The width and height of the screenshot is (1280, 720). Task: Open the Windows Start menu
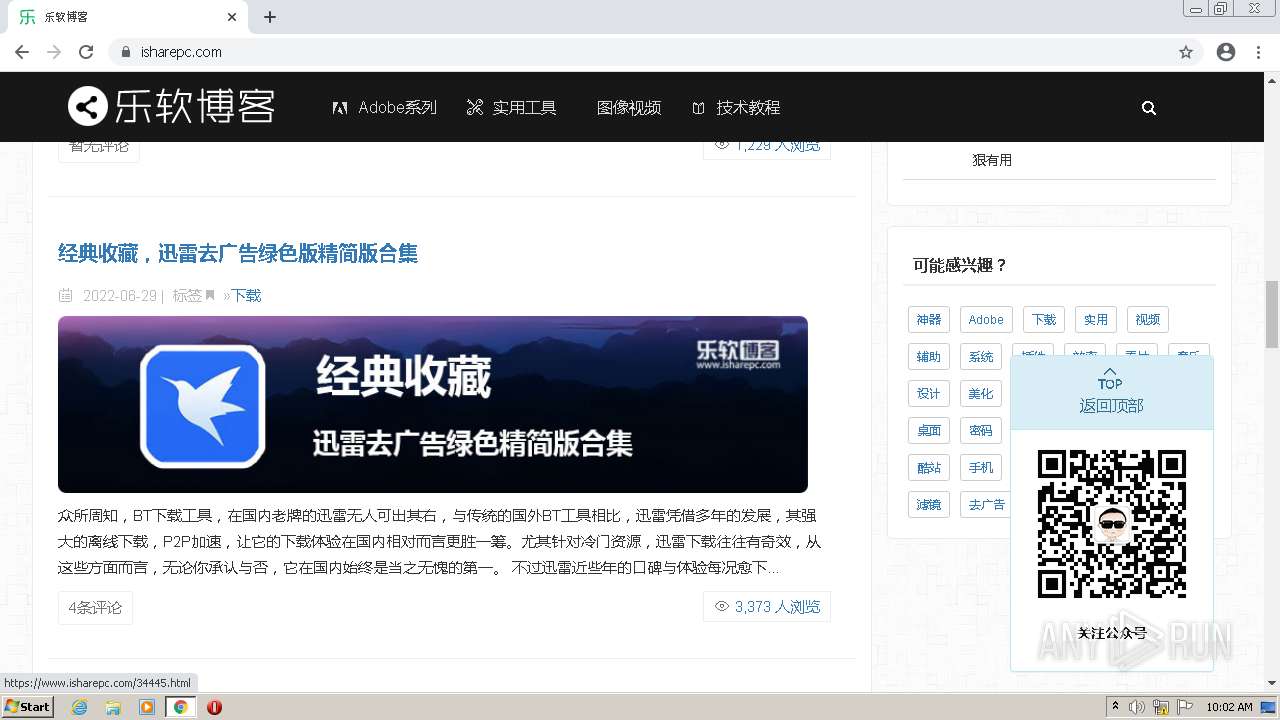27,707
